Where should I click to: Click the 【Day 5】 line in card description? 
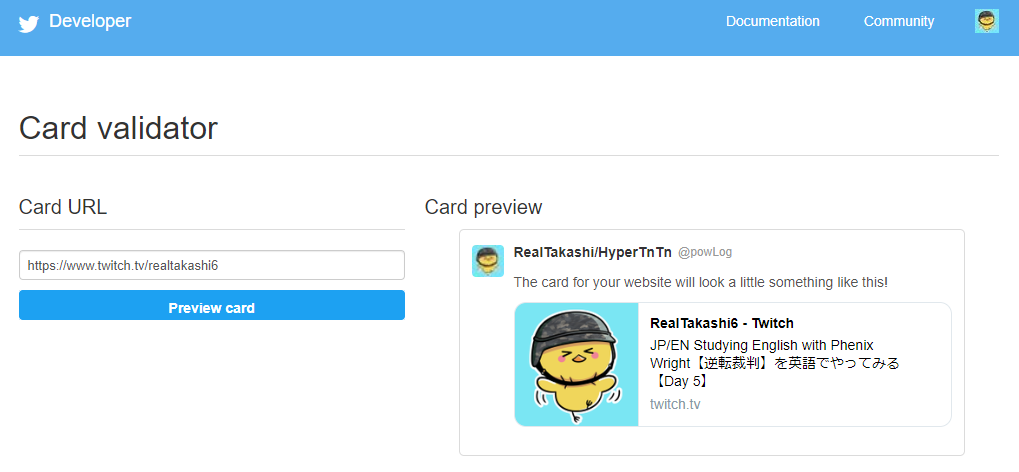tap(680, 382)
